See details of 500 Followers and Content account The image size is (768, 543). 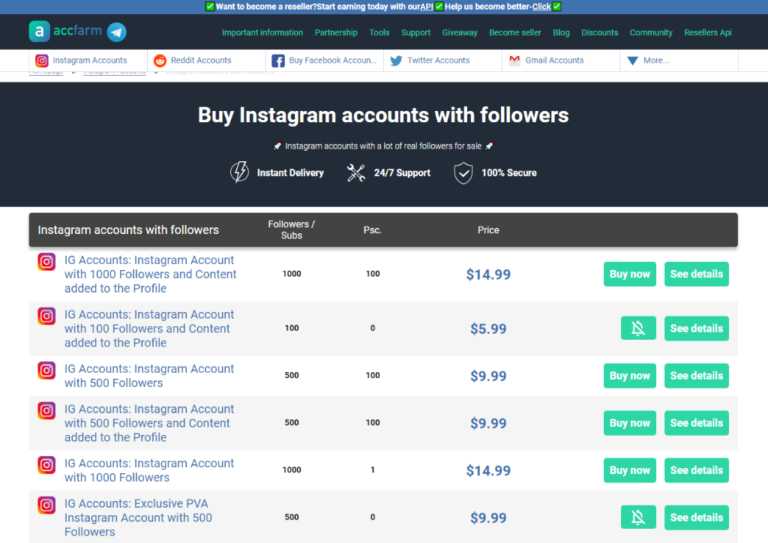(x=696, y=423)
